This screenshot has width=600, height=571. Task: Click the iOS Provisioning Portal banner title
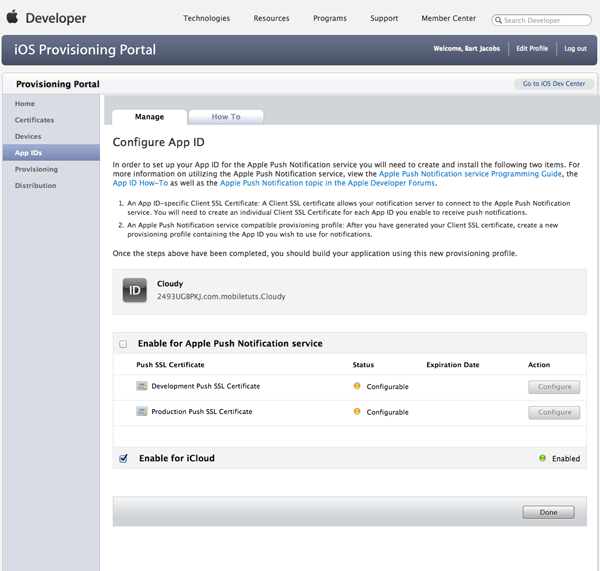pos(85,50)
